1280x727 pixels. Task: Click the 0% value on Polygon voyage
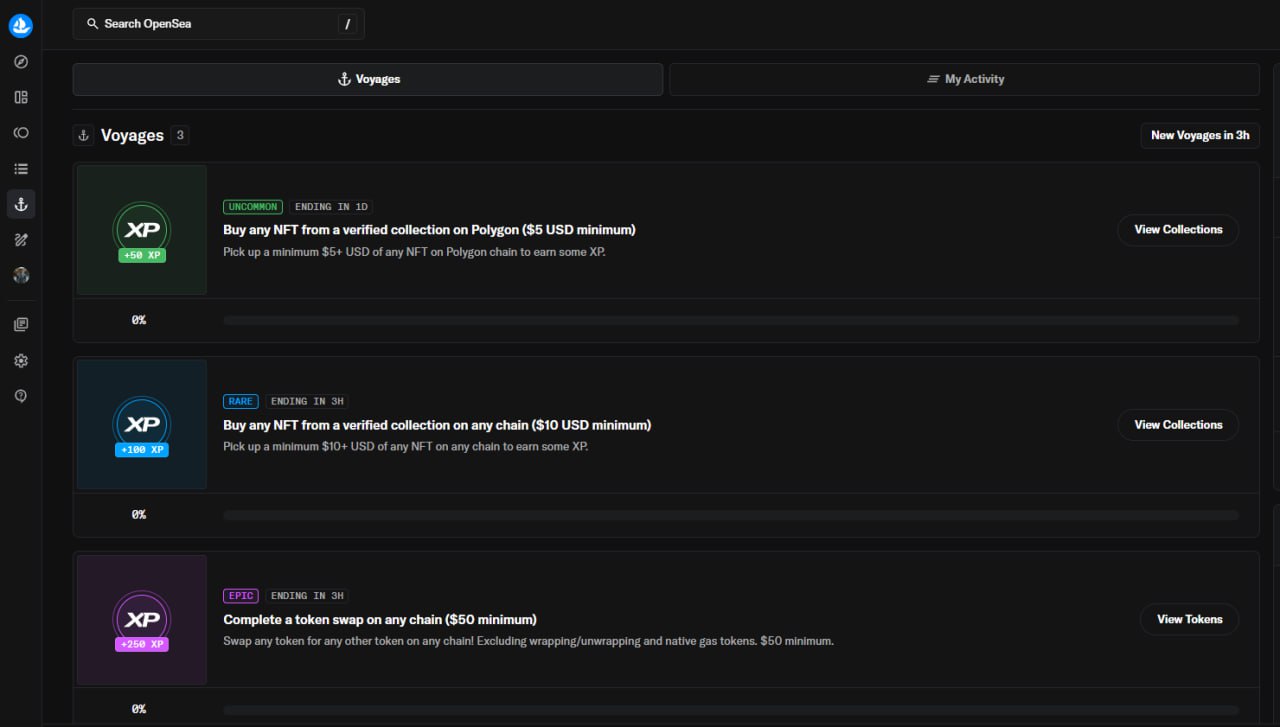coord(139,320)
